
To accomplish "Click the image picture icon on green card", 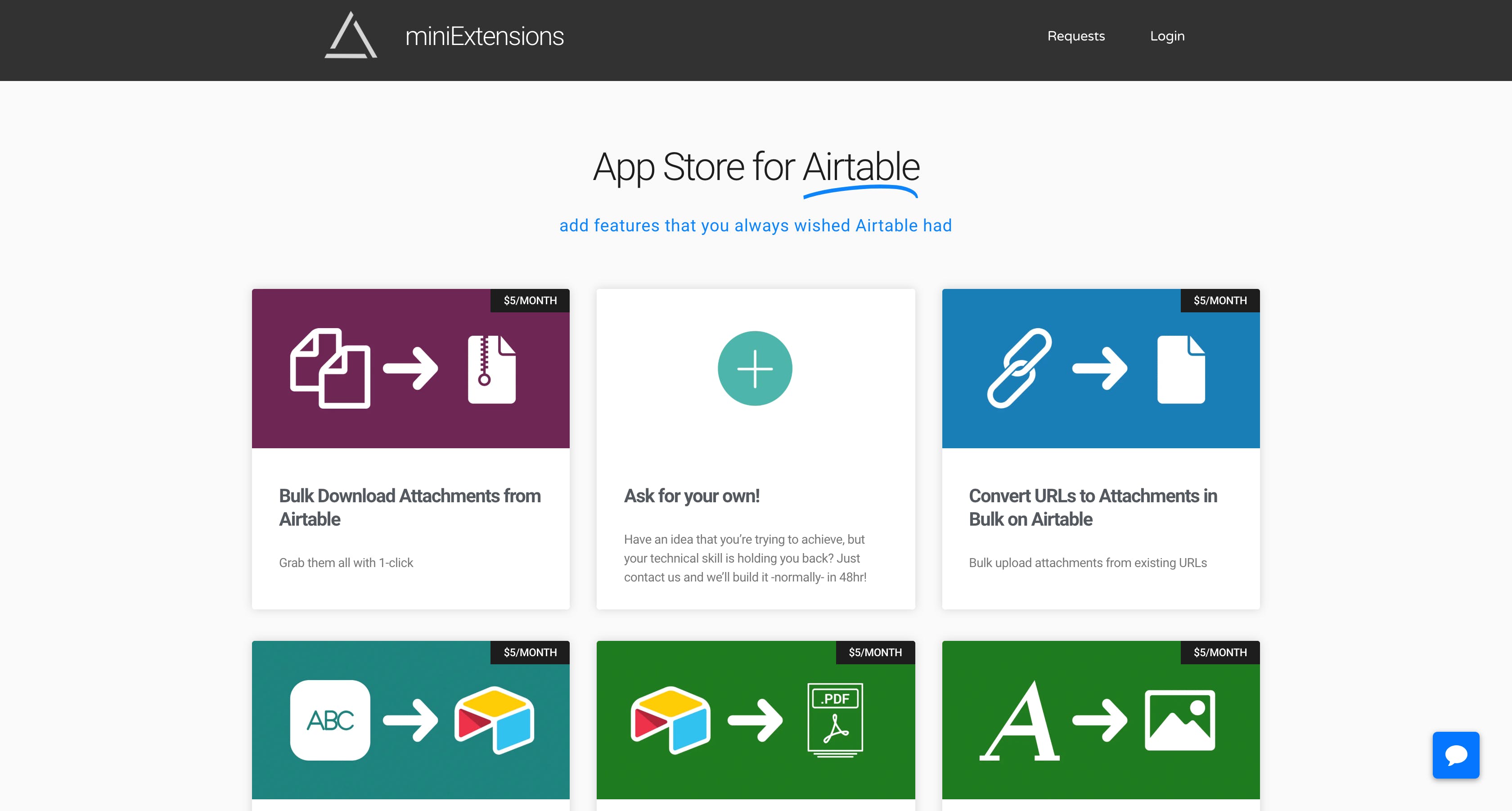I will tap(1180, 720).
